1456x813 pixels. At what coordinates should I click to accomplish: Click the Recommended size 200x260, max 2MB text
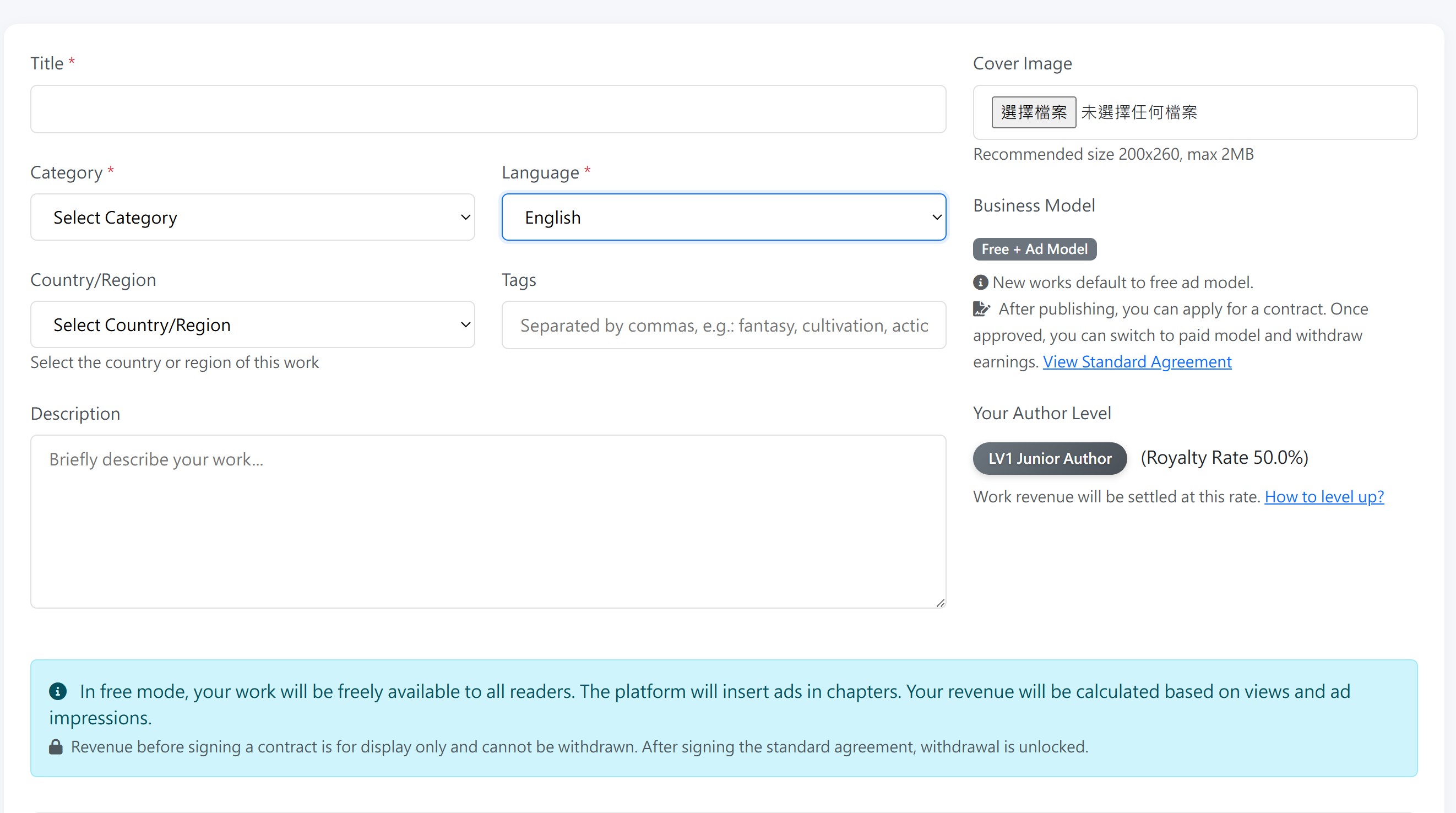click(1113, 154)
